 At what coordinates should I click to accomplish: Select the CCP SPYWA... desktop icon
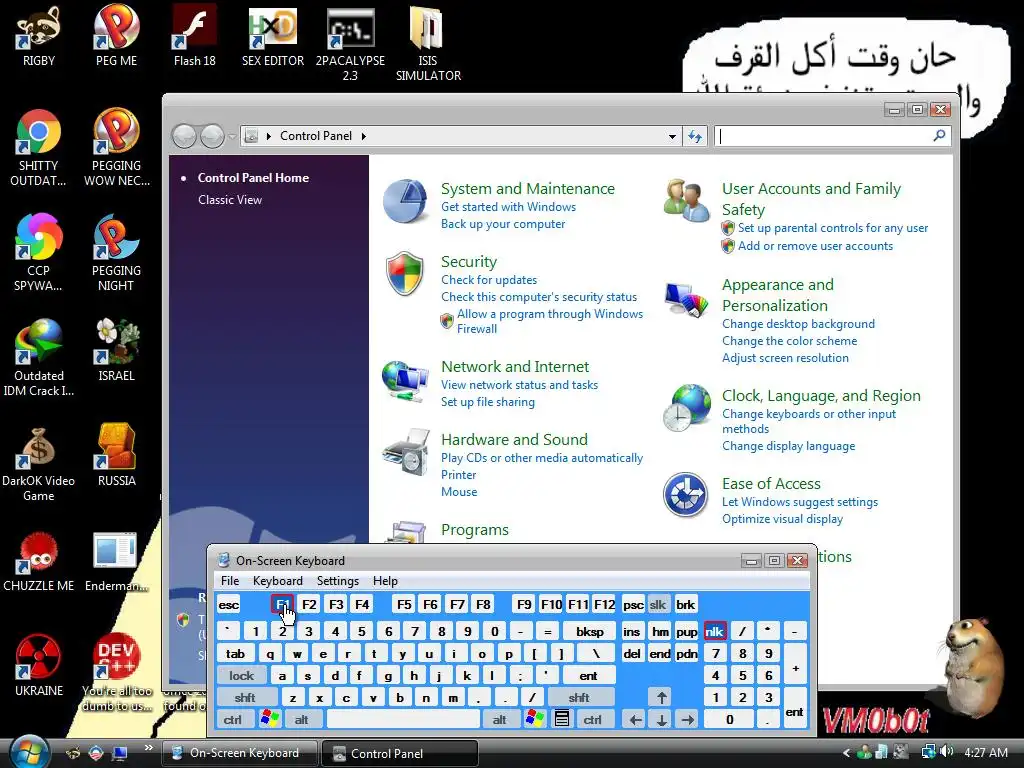coord(39,236)
